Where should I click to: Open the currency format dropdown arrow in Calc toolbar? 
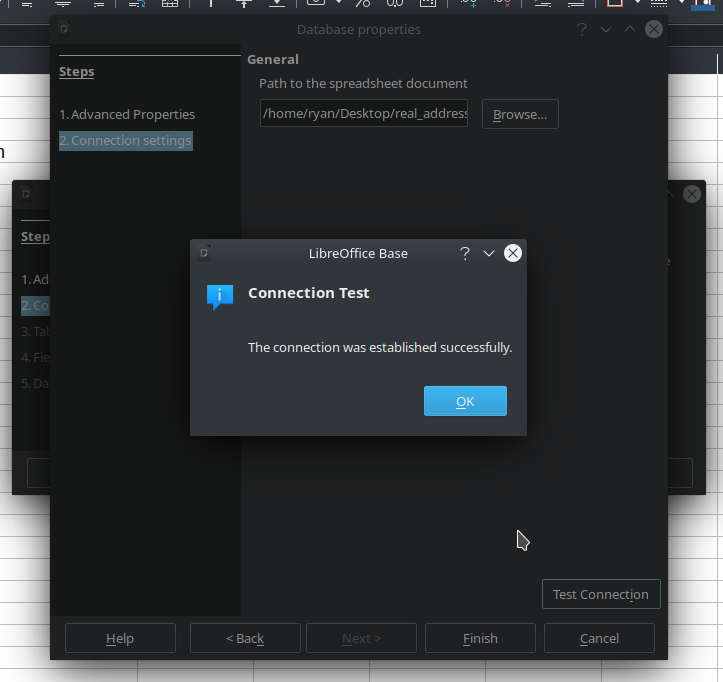pyautogui.click(x=339, y=2)
